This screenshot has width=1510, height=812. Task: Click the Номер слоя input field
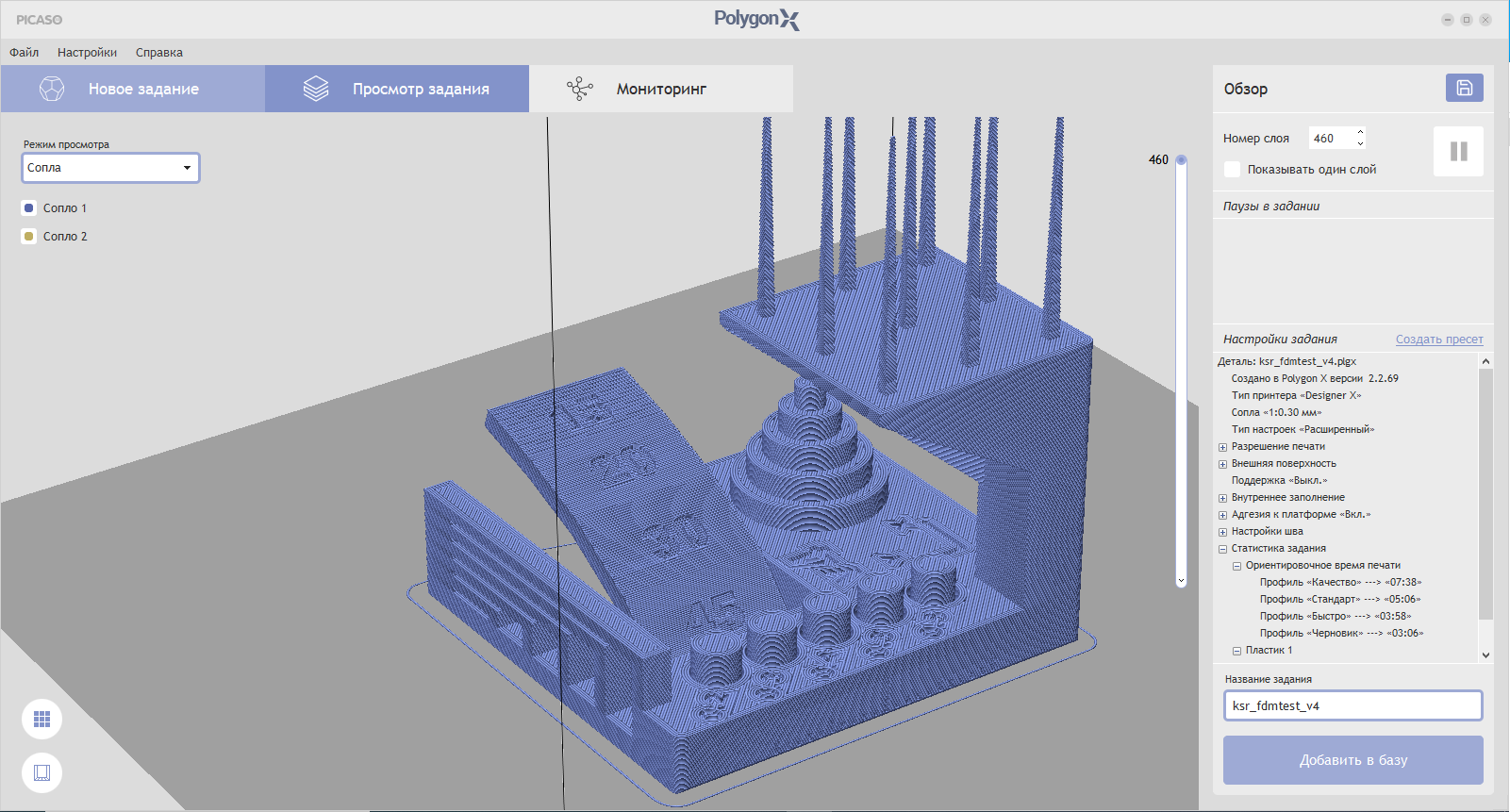tap(1331, 139)
